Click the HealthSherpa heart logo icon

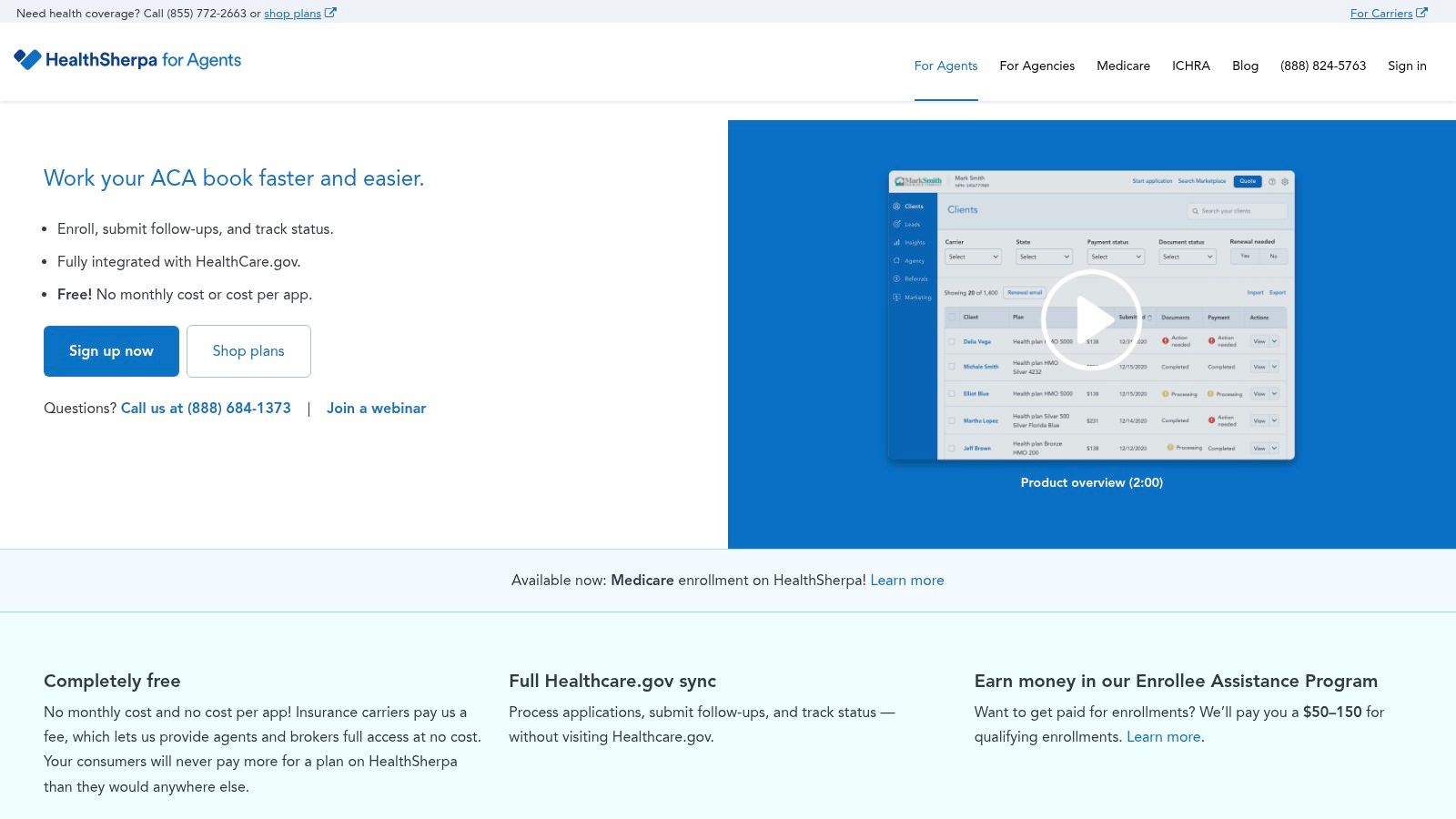click(x=27, y=60)
